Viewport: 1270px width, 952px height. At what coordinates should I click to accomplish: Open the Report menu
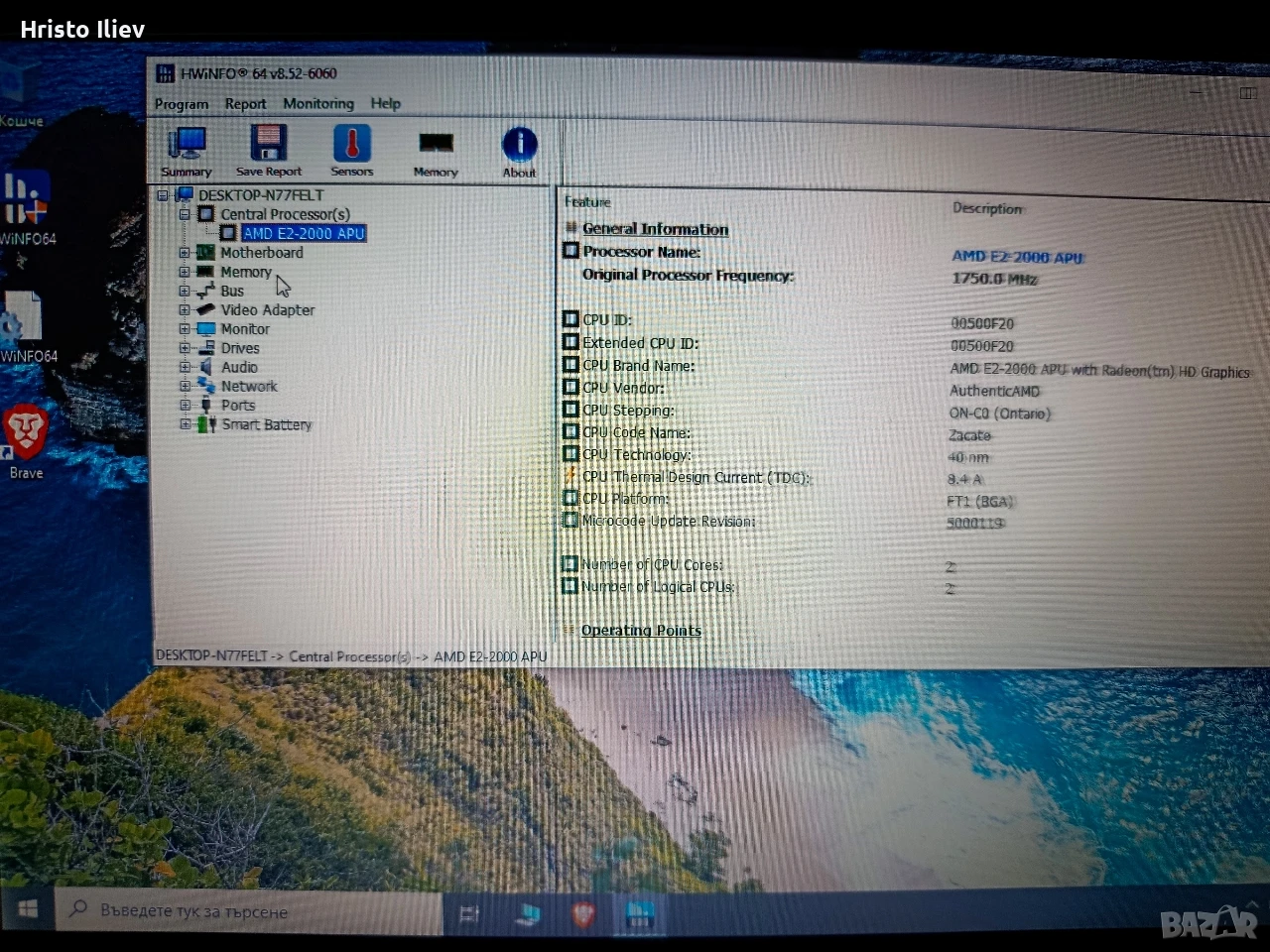click(245, 103)
